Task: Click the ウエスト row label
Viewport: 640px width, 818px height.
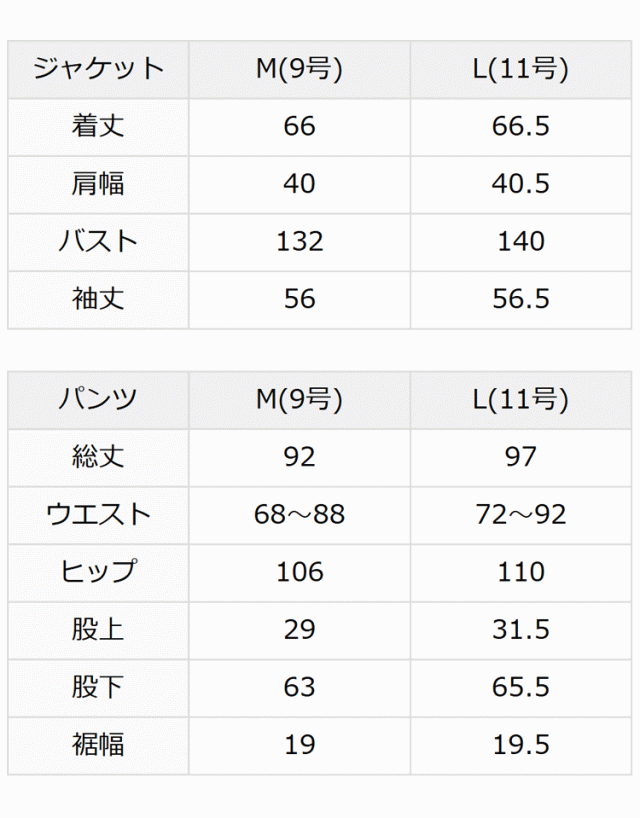Action: tap(98, 514)
